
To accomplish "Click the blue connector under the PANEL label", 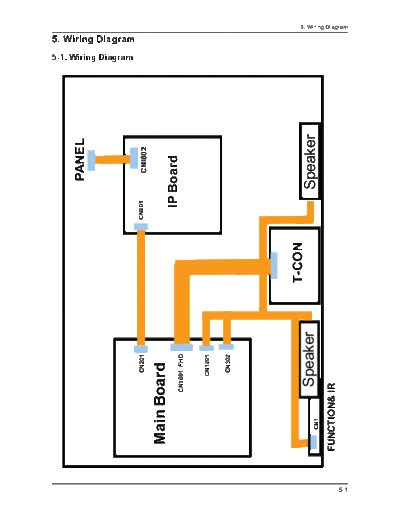I will tap(91, 160).
